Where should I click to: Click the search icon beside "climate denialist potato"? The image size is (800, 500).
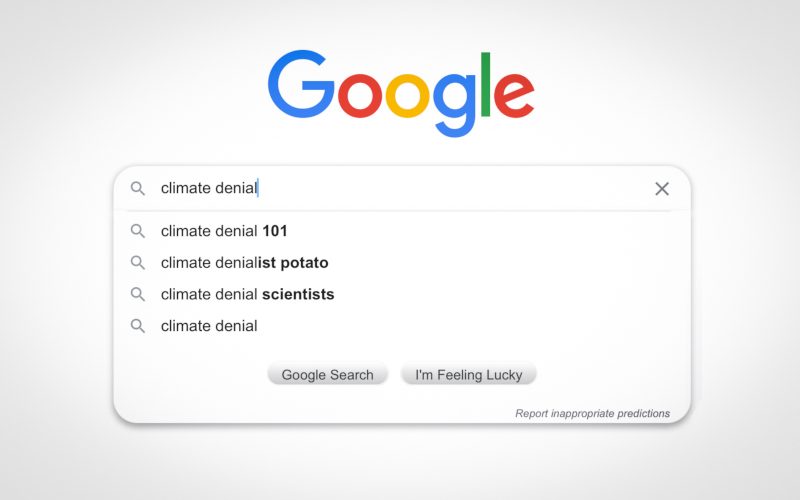point(138,263)
